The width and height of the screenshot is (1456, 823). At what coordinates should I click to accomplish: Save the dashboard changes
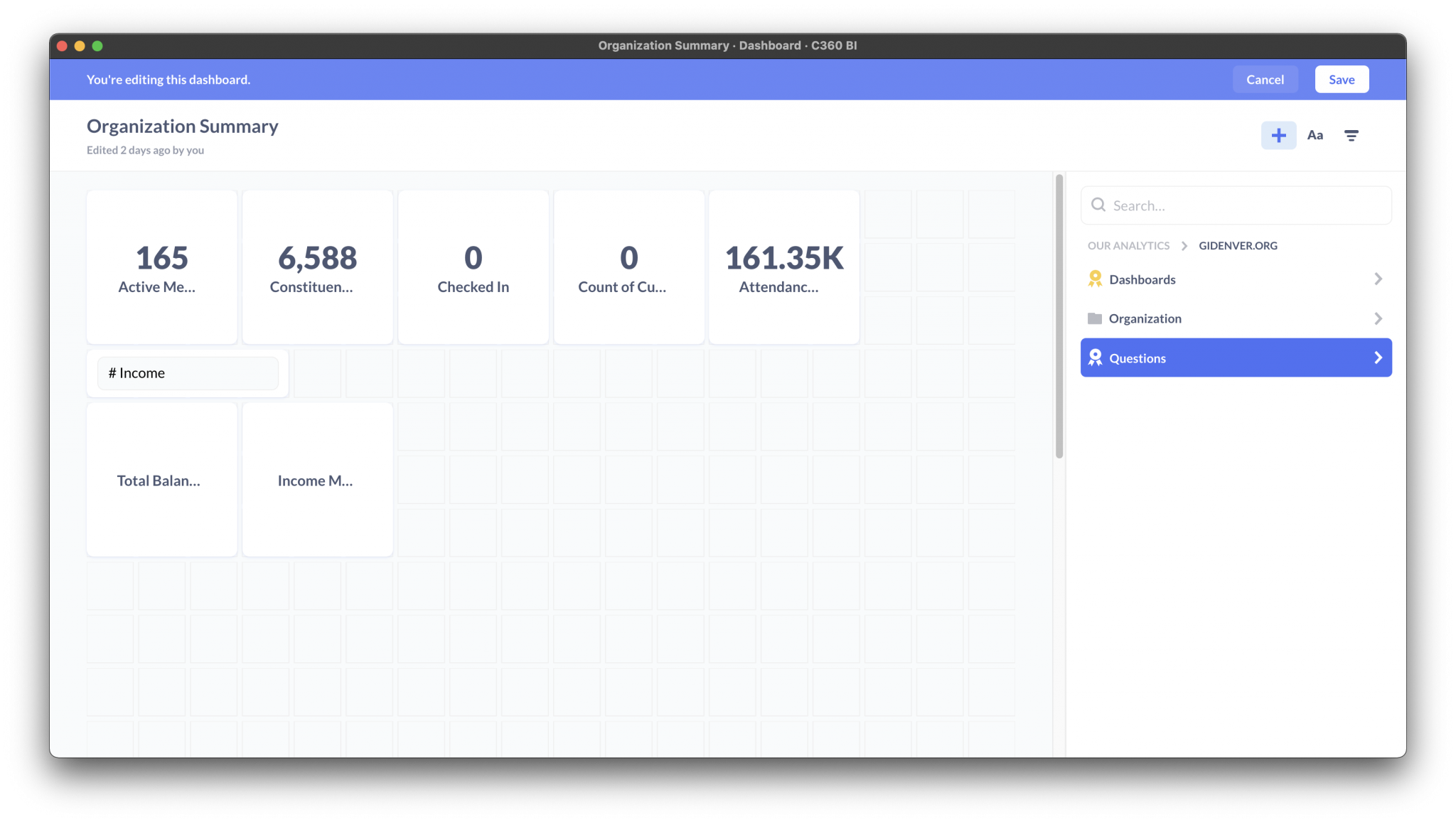[x=1342, y=79]
